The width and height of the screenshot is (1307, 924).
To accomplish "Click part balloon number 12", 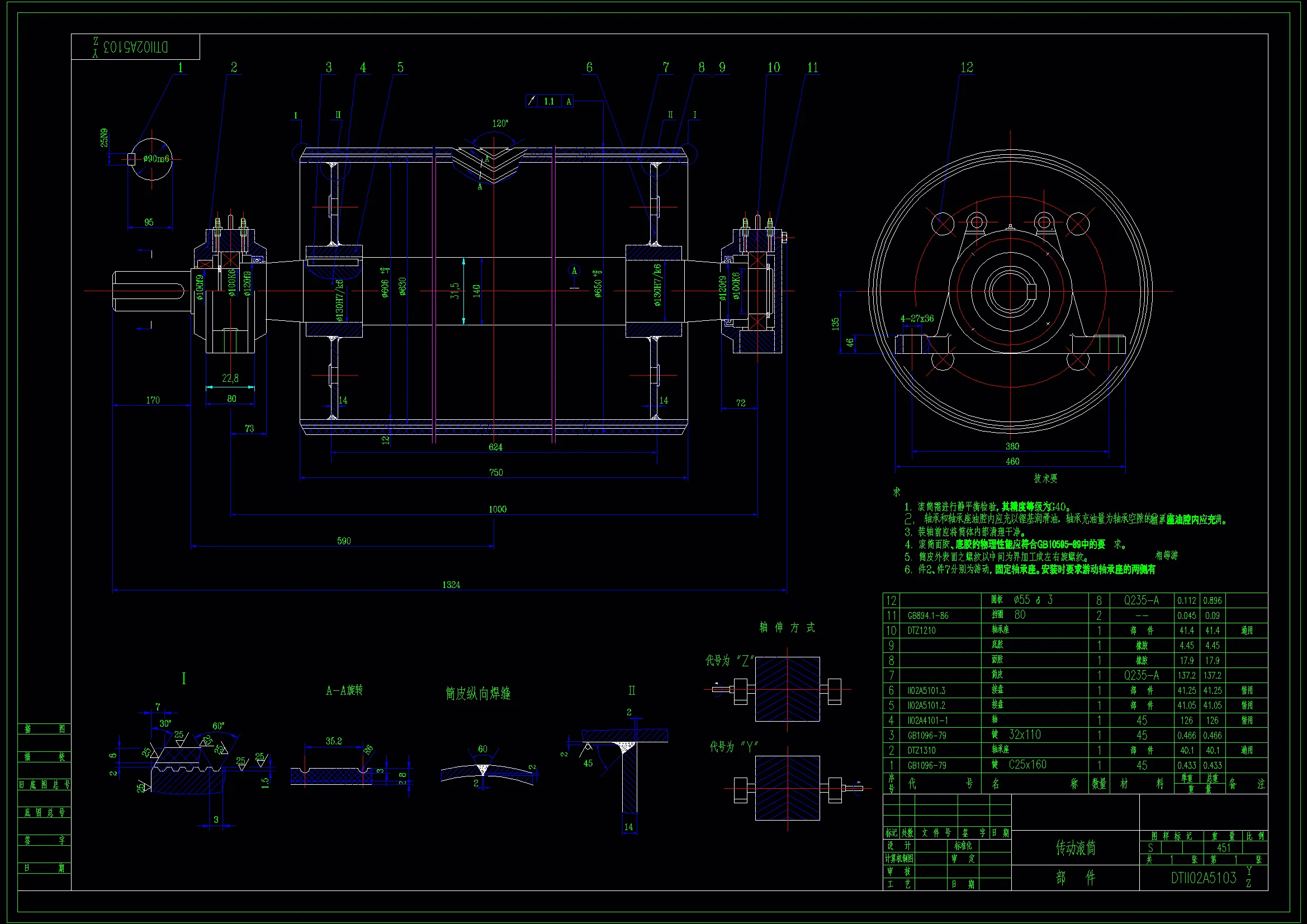I will tap(967, 68).
